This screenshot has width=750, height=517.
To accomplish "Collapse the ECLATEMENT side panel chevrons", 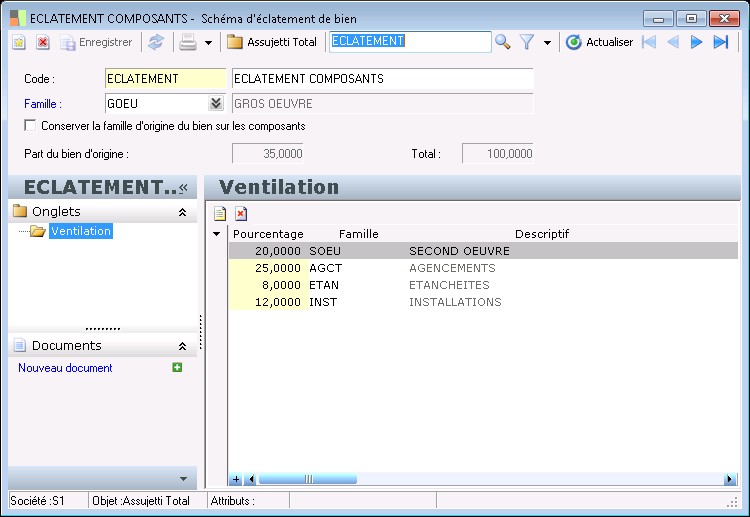I will (183, 188).
